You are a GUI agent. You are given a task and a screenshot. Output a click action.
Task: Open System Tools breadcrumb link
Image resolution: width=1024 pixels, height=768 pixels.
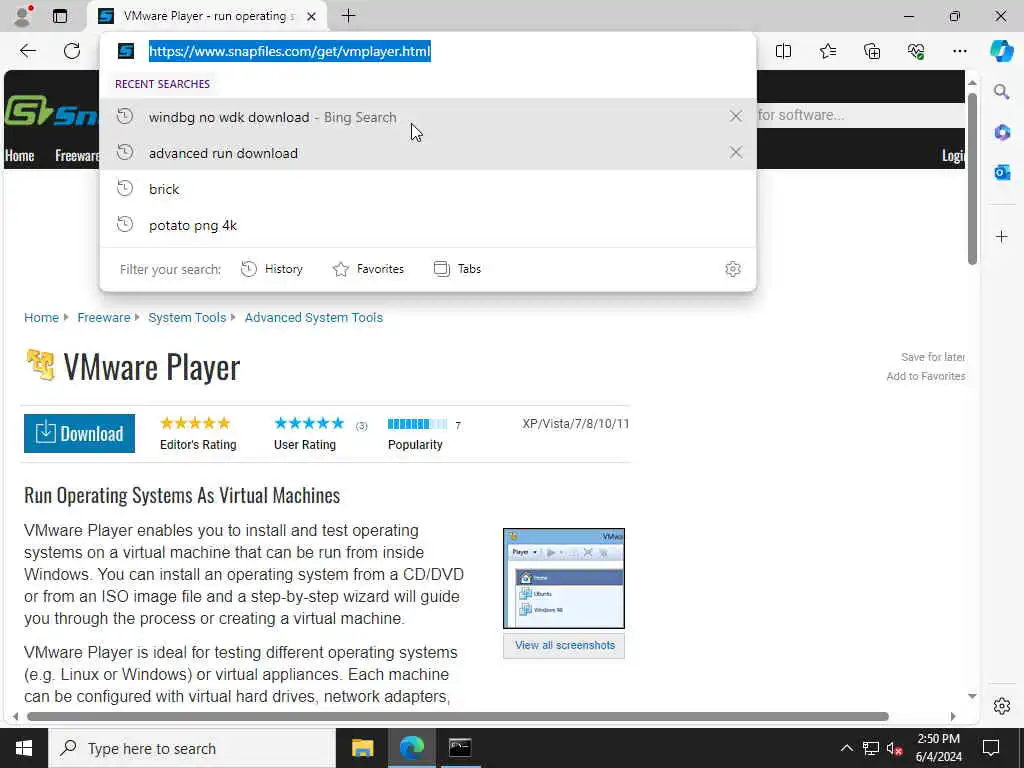(x=187, y=317)
